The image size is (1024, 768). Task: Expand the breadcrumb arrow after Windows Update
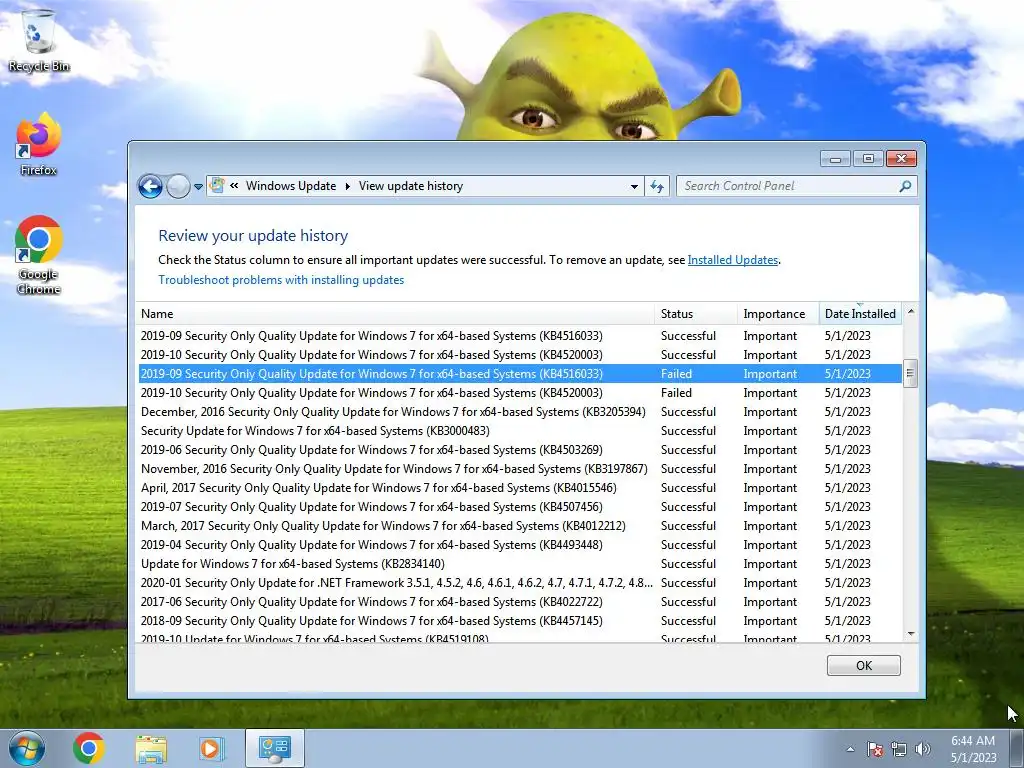tap(347, 186)
